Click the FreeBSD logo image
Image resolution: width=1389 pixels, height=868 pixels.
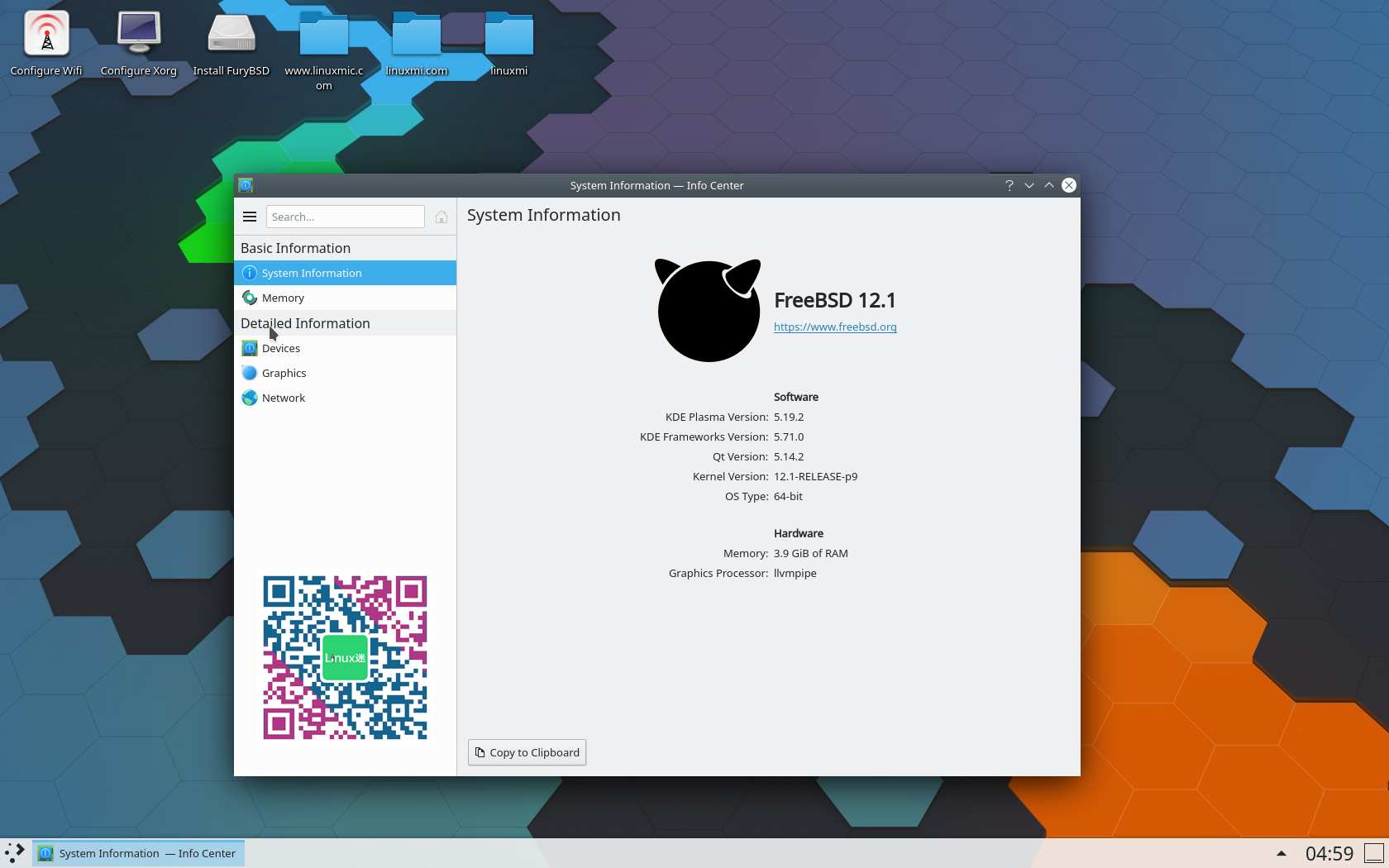coord(708,310)
